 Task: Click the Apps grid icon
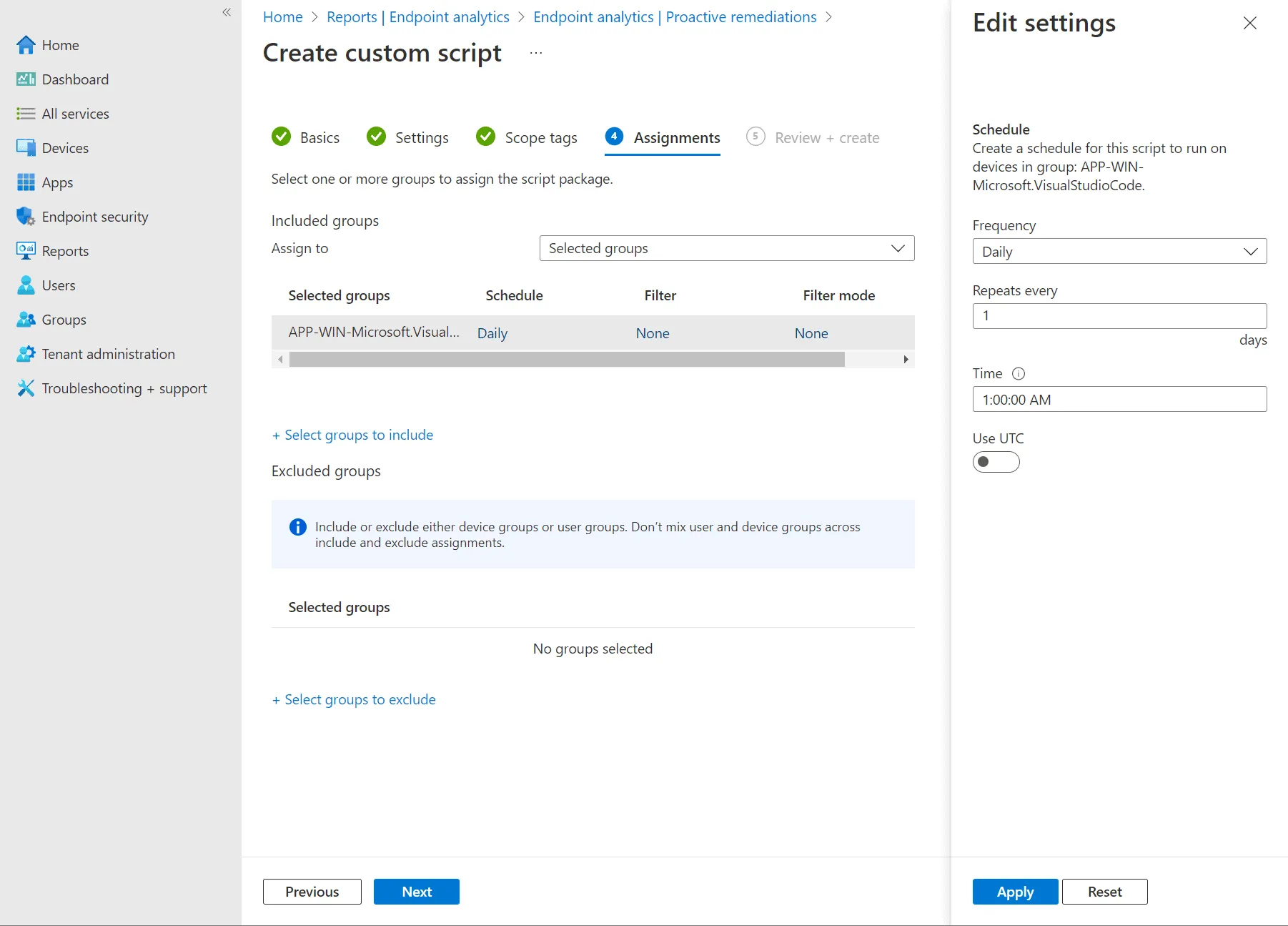pos(26,182)
